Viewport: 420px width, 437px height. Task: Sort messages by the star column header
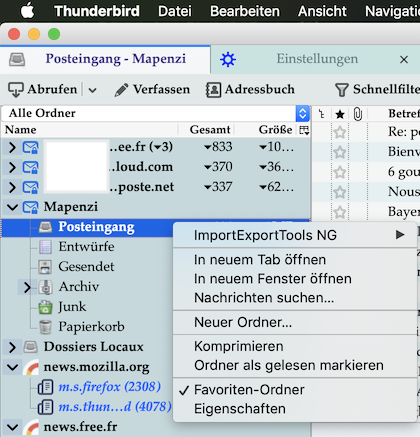point(340,114)
